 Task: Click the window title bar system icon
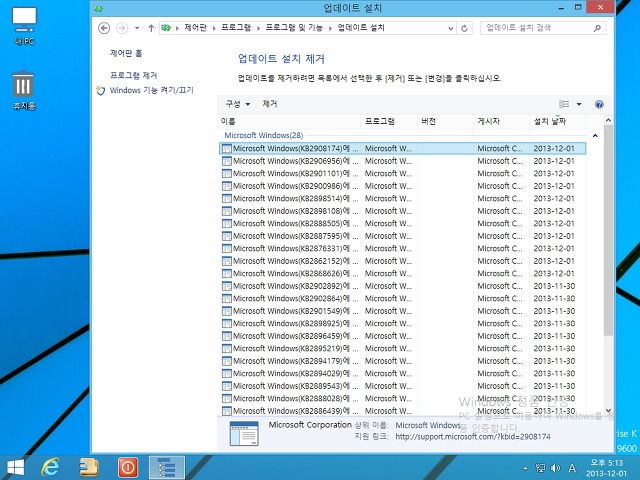pyautogui.click(x=99, y=8)
